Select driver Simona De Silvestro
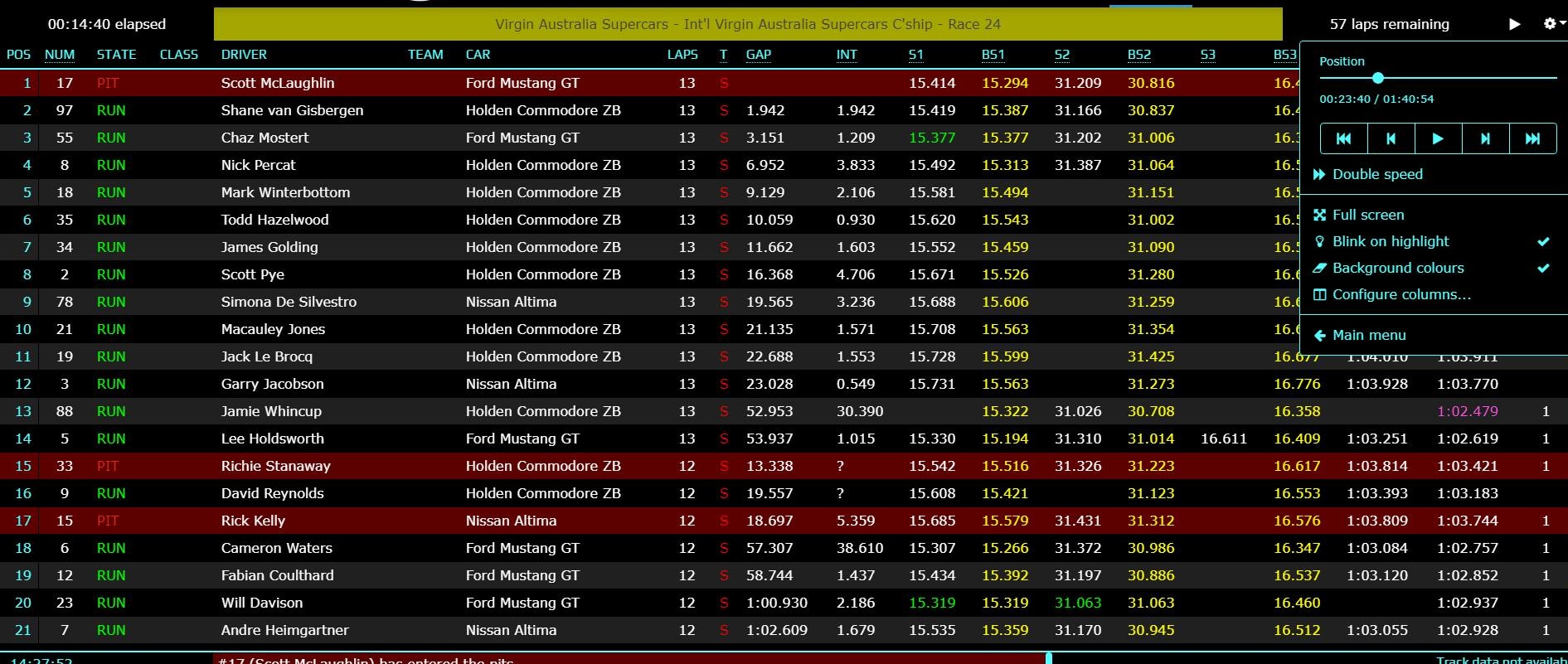 (x=289, y=302)
